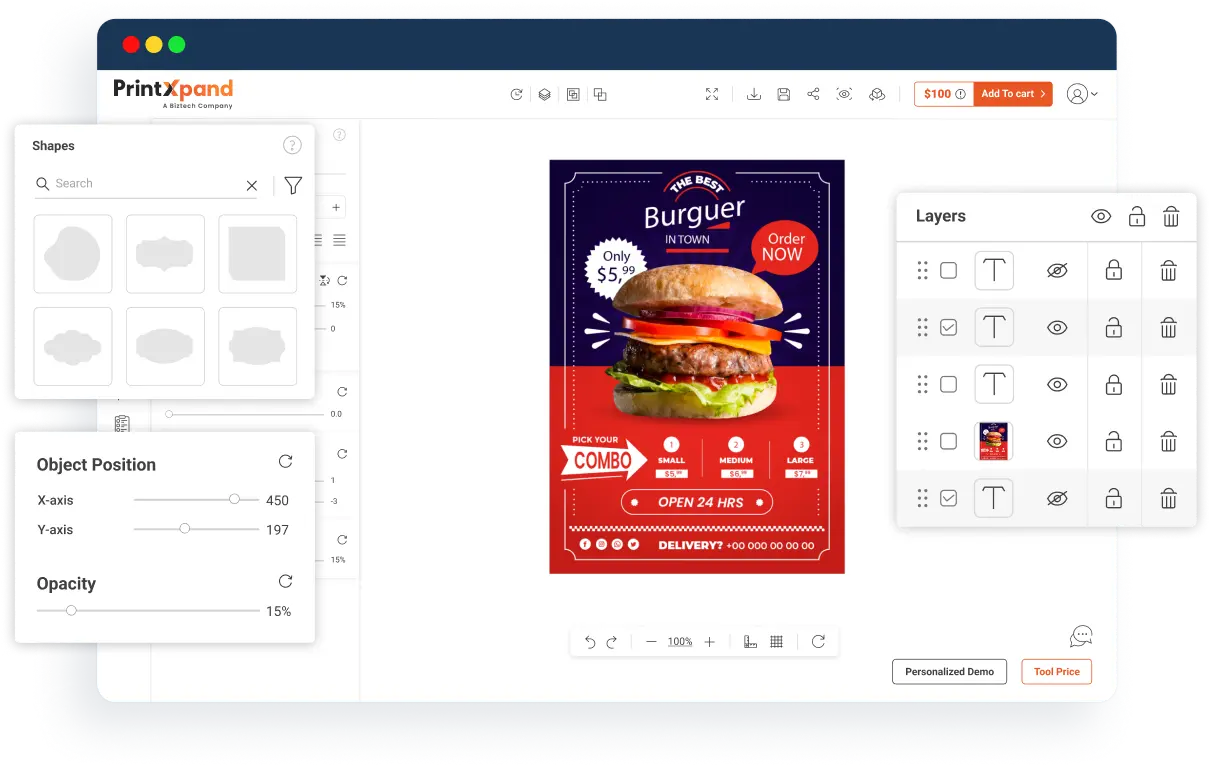Viewport: 1211px width, 766px height.
Task: Click the Add To cart button
Action: click(1012, 94)
